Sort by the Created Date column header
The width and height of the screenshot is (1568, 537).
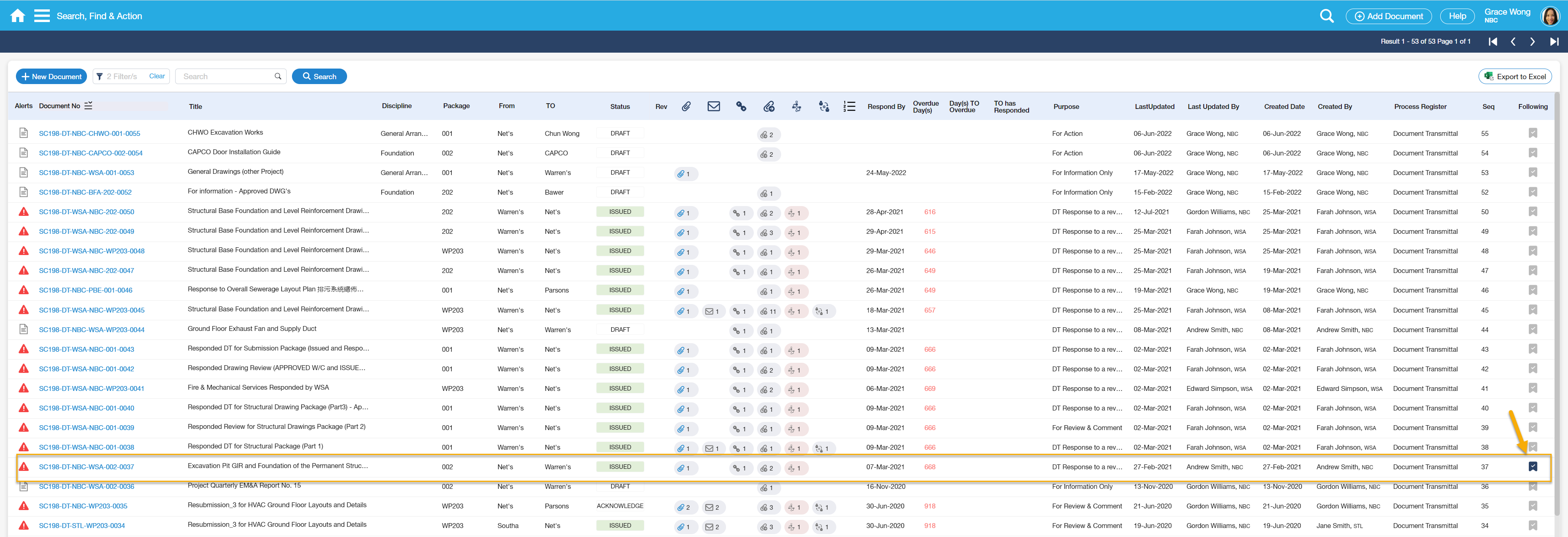[1284, 107]
